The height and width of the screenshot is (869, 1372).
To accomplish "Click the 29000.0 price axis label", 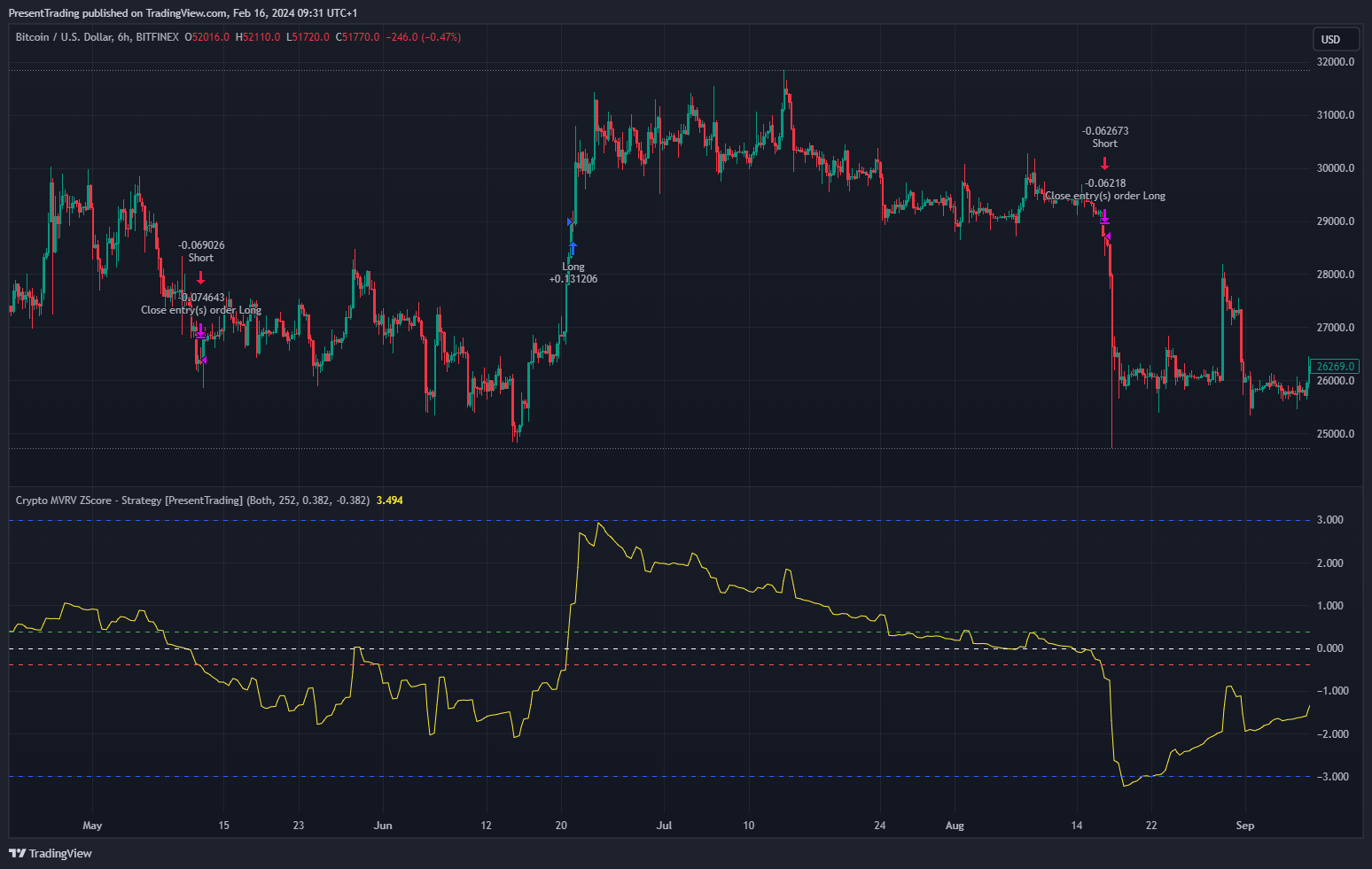I will pos(1336,221).
